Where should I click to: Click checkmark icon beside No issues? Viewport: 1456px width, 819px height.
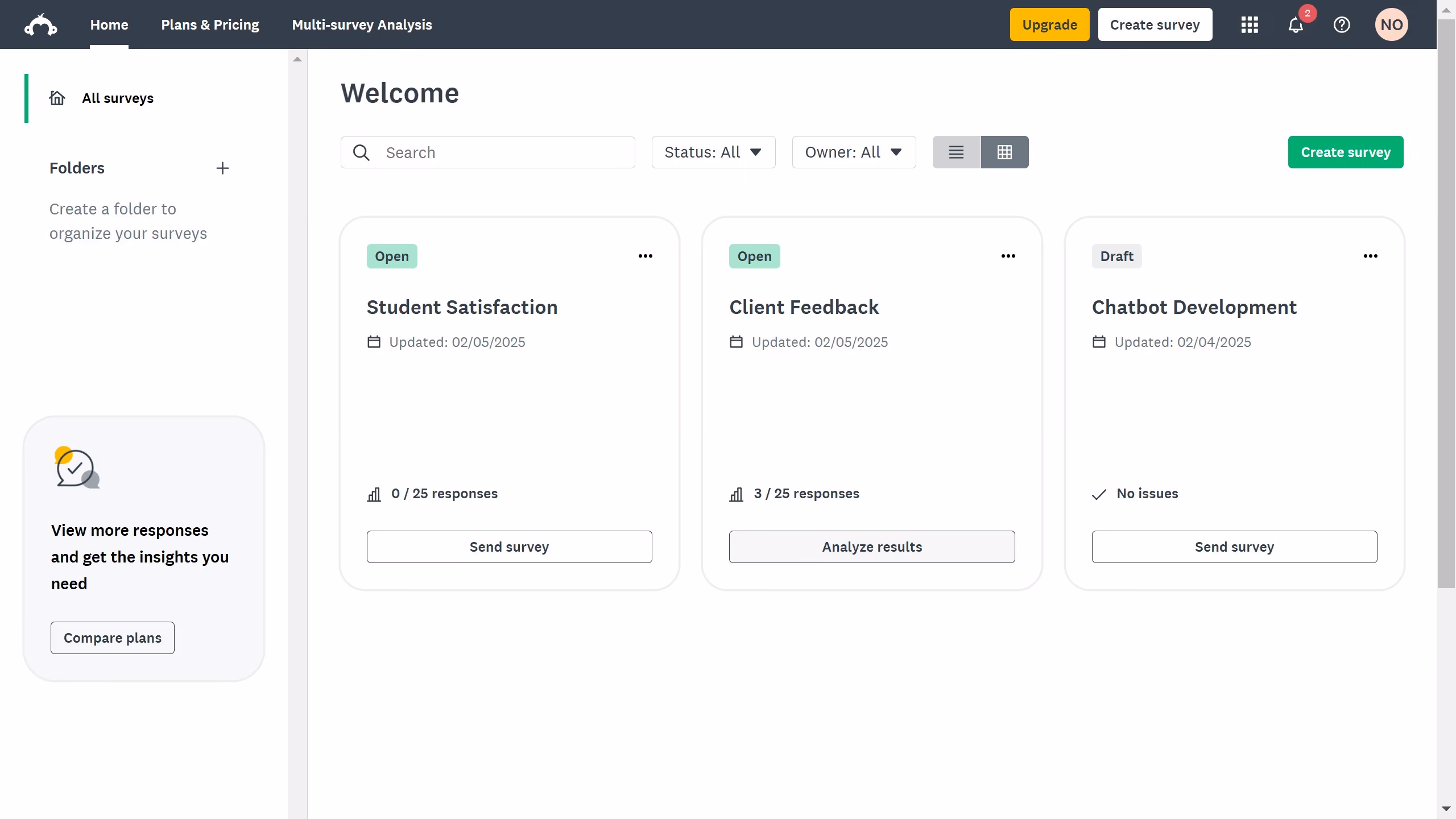coord(1099,494)
